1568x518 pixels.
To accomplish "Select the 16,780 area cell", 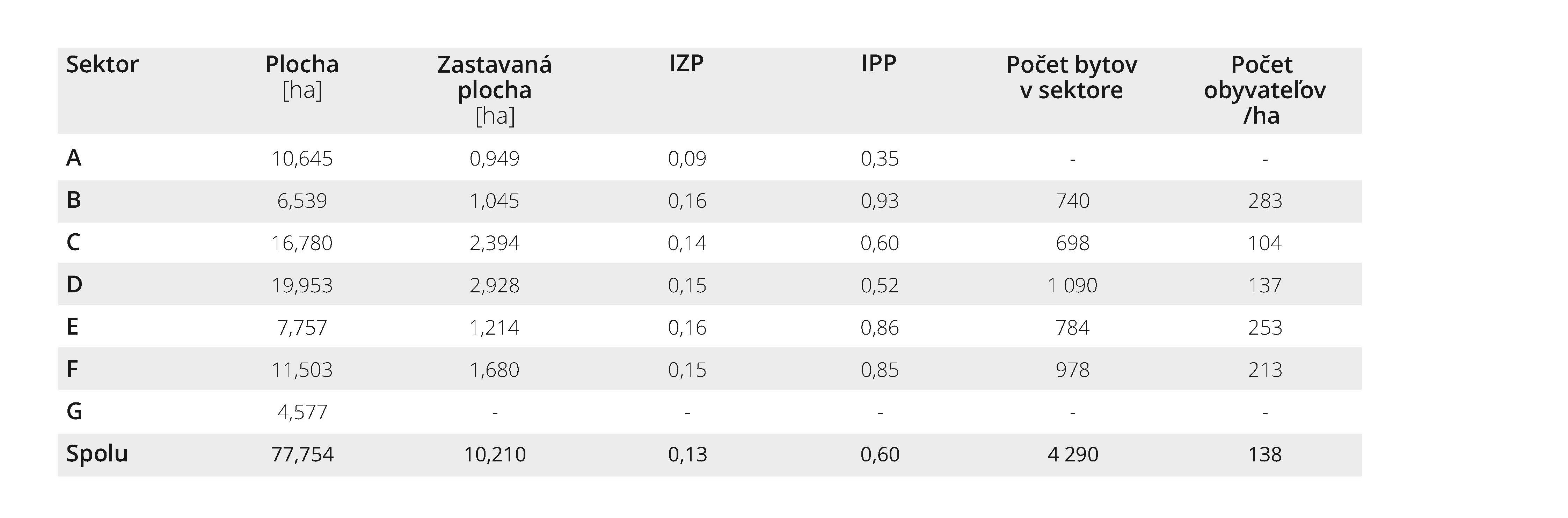I will pos(302,243).
